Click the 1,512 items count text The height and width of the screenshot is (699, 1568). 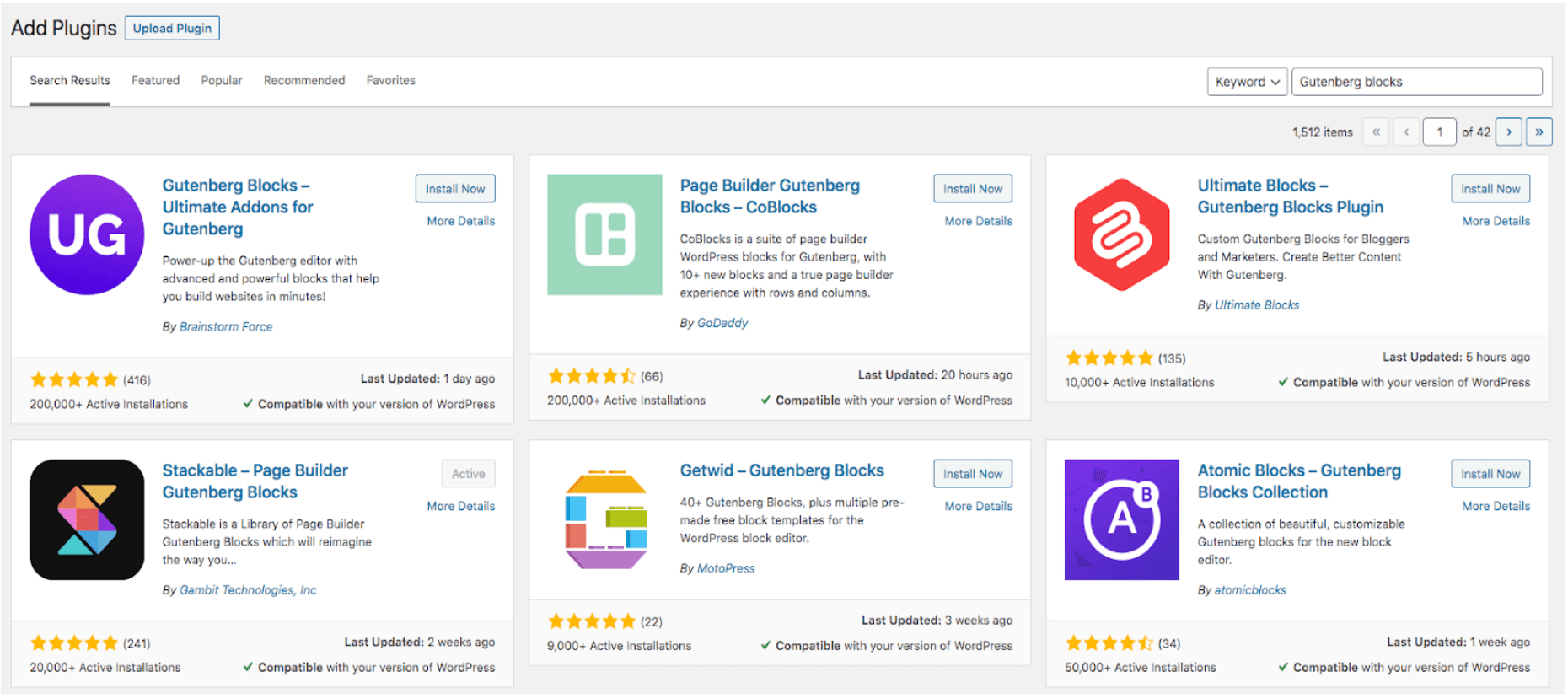click(1323, 132)
